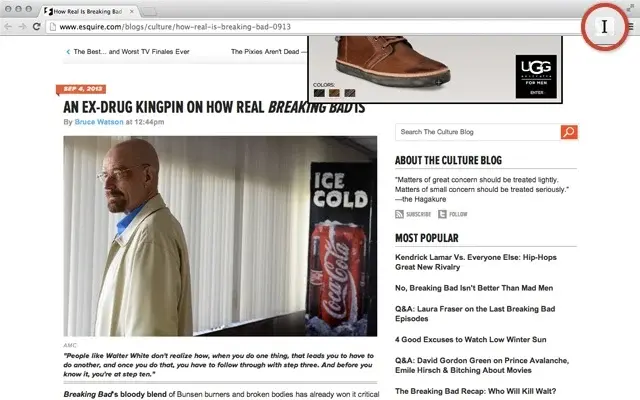Open 'The Best... and Worst TV Finales Ever' link
The height and width of the screenshot is (400, 640).
click(131, 52)
